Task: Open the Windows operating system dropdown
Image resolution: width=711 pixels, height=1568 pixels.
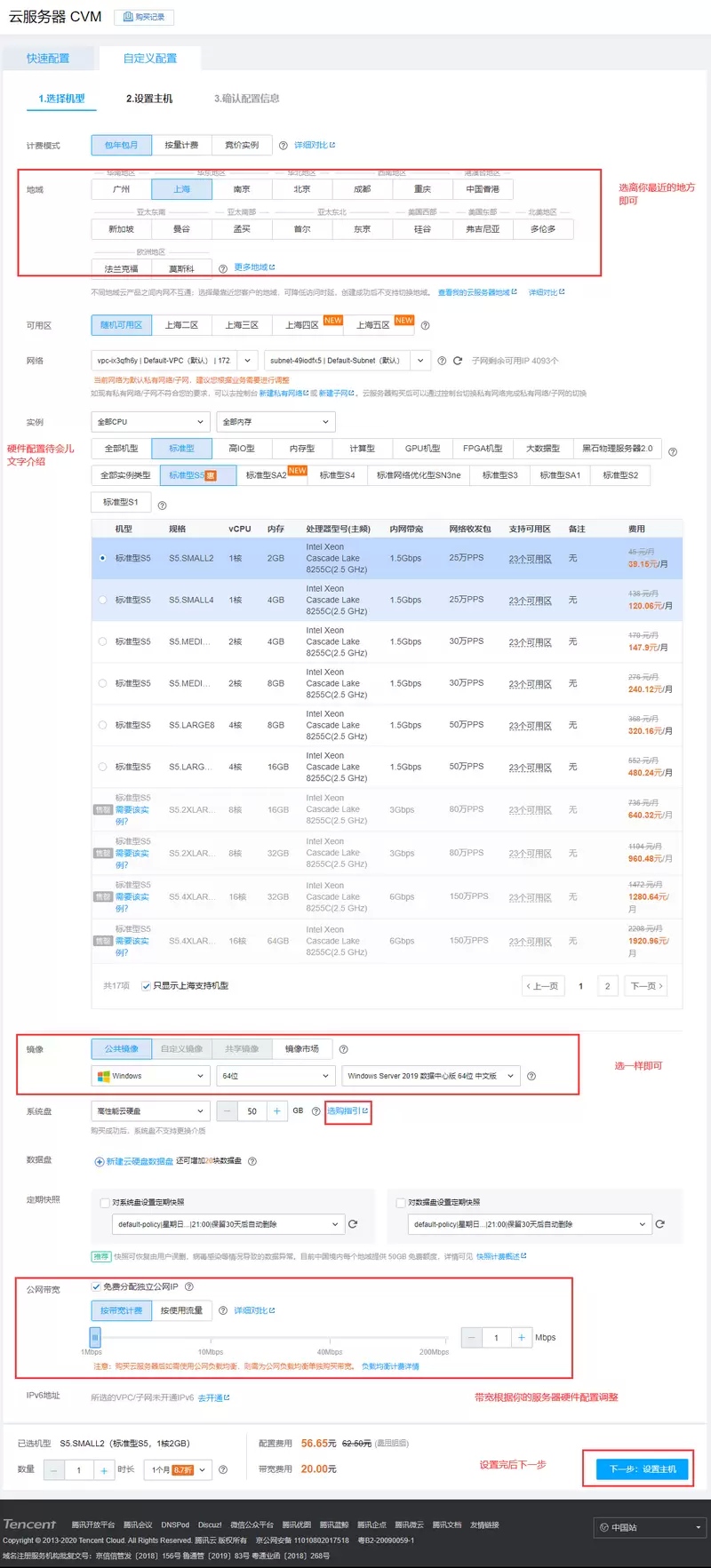Action: [150, 1076]
